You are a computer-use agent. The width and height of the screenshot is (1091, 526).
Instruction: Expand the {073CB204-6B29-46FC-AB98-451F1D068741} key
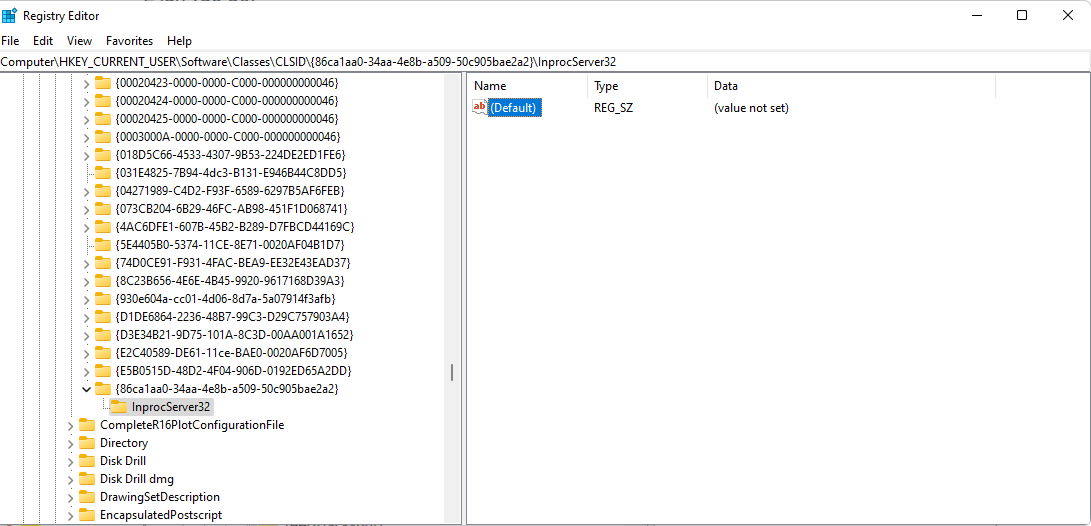pyautogui.click(x=86, y=209)
